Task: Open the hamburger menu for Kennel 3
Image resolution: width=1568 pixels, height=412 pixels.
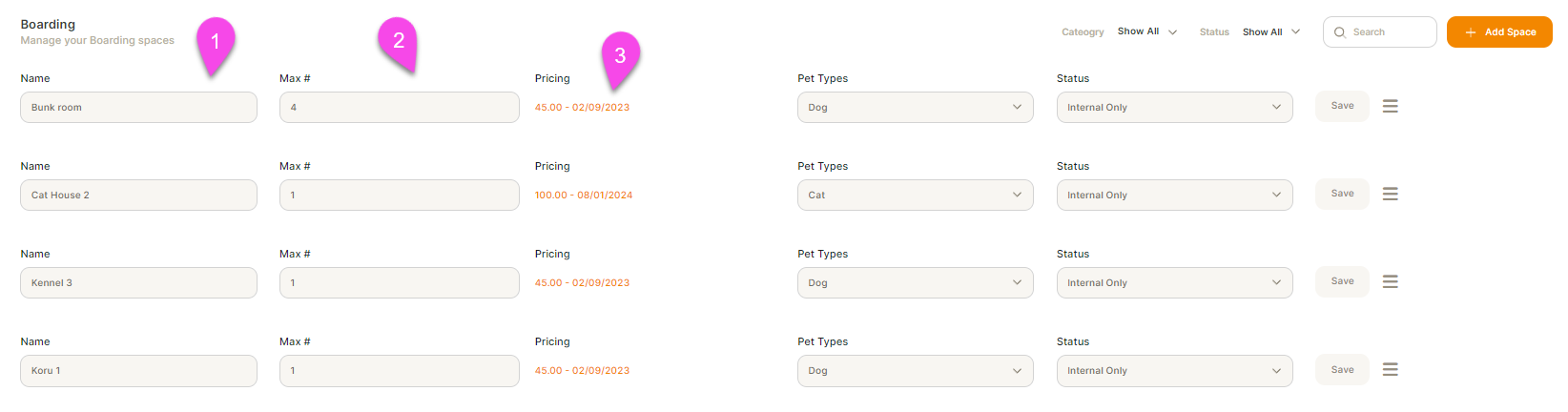Action: click(1391, 282)
